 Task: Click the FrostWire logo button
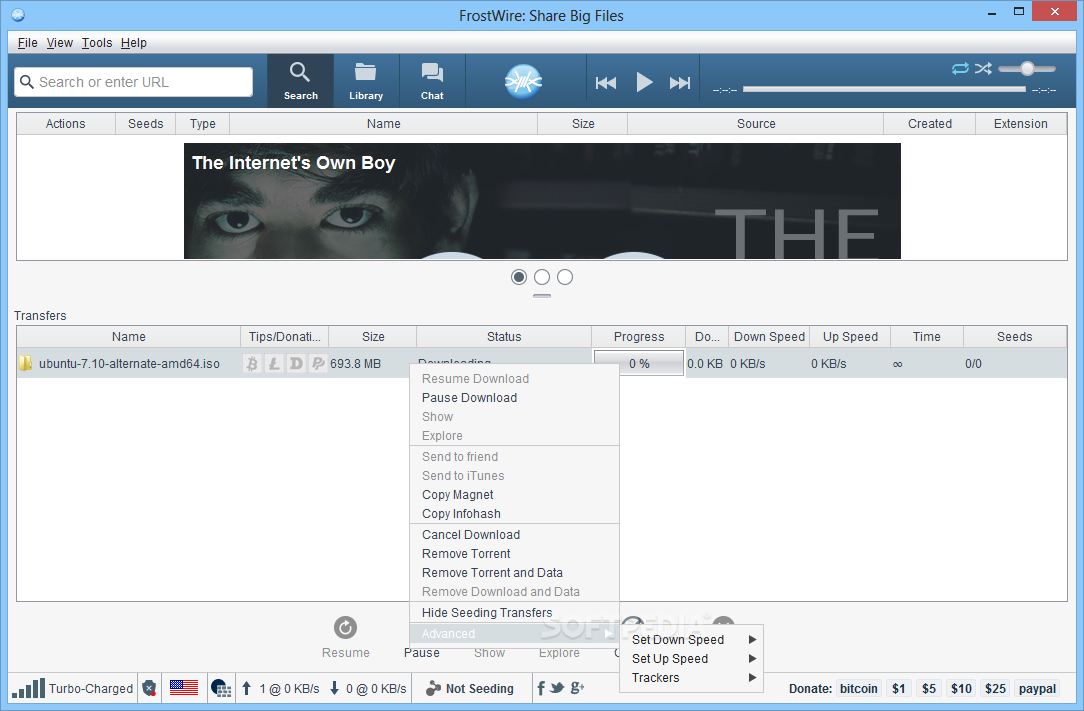click(523, 82)
